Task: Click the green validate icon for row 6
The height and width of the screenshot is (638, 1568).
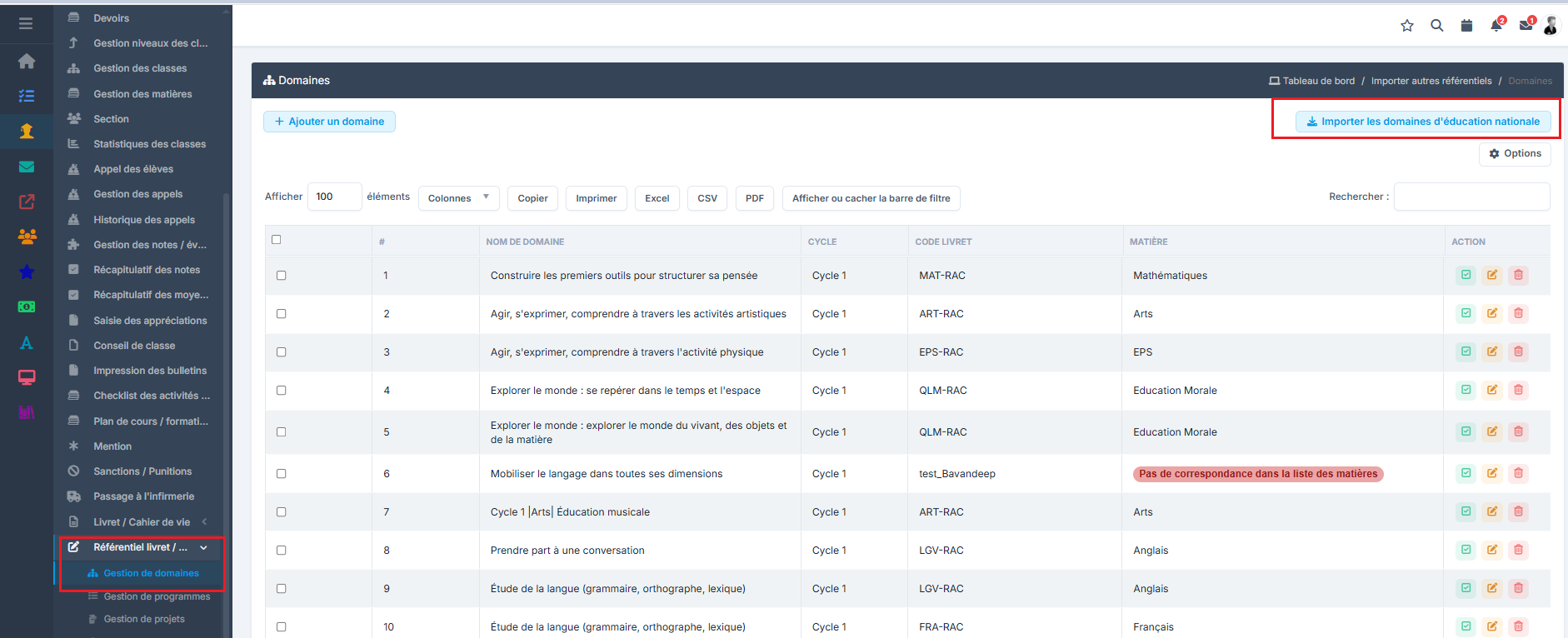Action: pyautogui.click(x=1466, y=473)
